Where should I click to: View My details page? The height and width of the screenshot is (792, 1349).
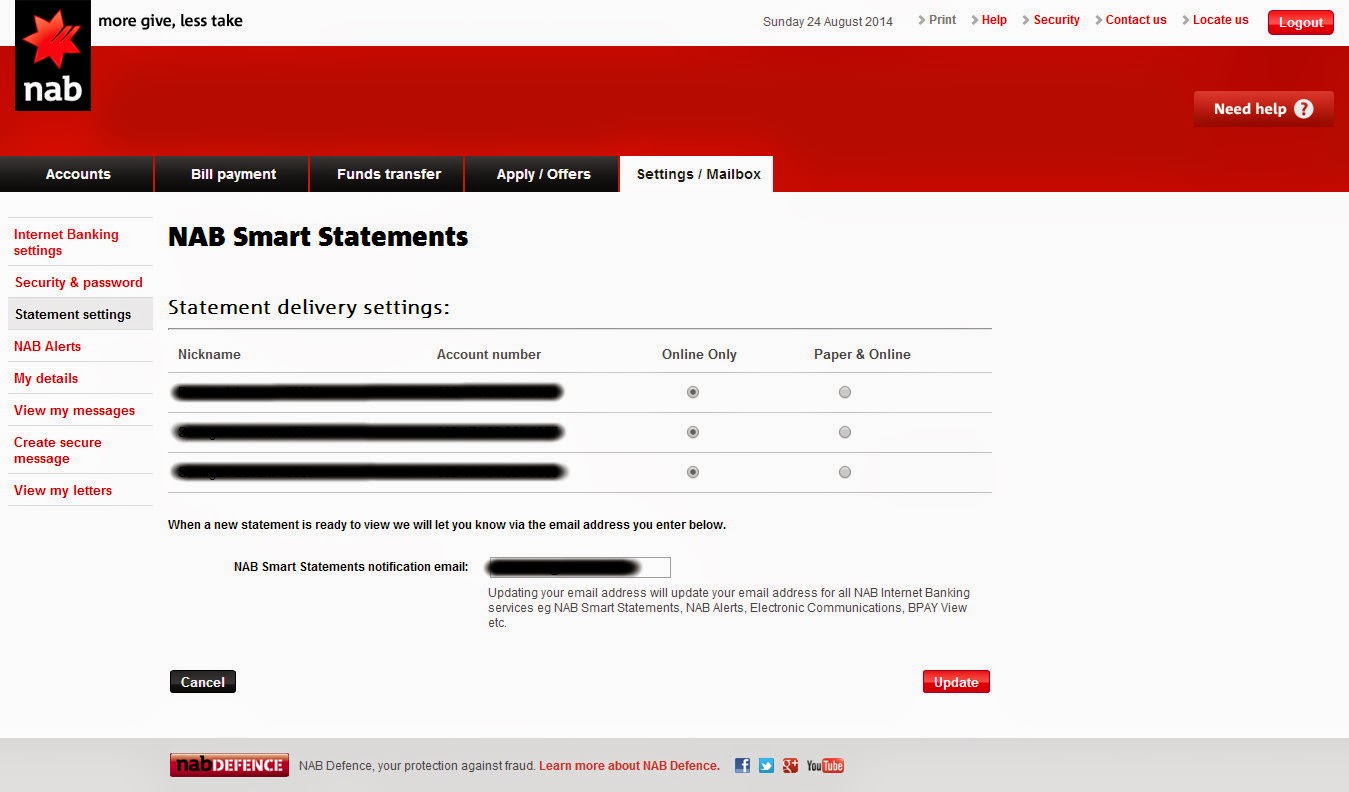click(46, 378)
